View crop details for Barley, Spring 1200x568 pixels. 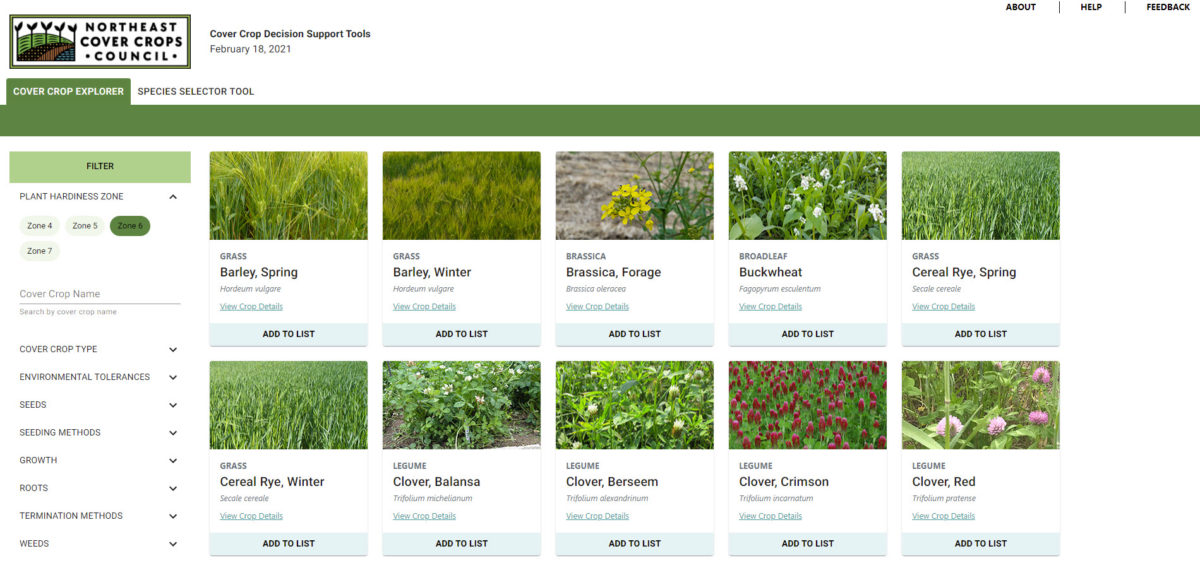pos(251,307)
